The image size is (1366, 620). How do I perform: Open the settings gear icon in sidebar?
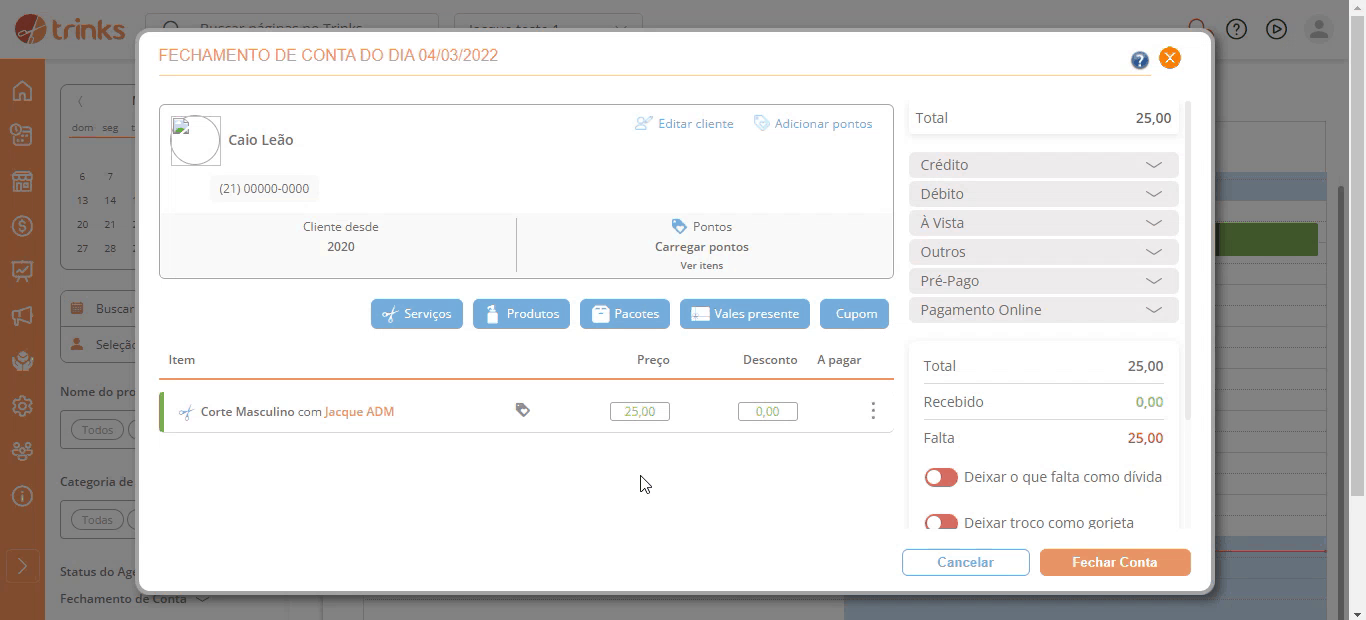point(22,406)
